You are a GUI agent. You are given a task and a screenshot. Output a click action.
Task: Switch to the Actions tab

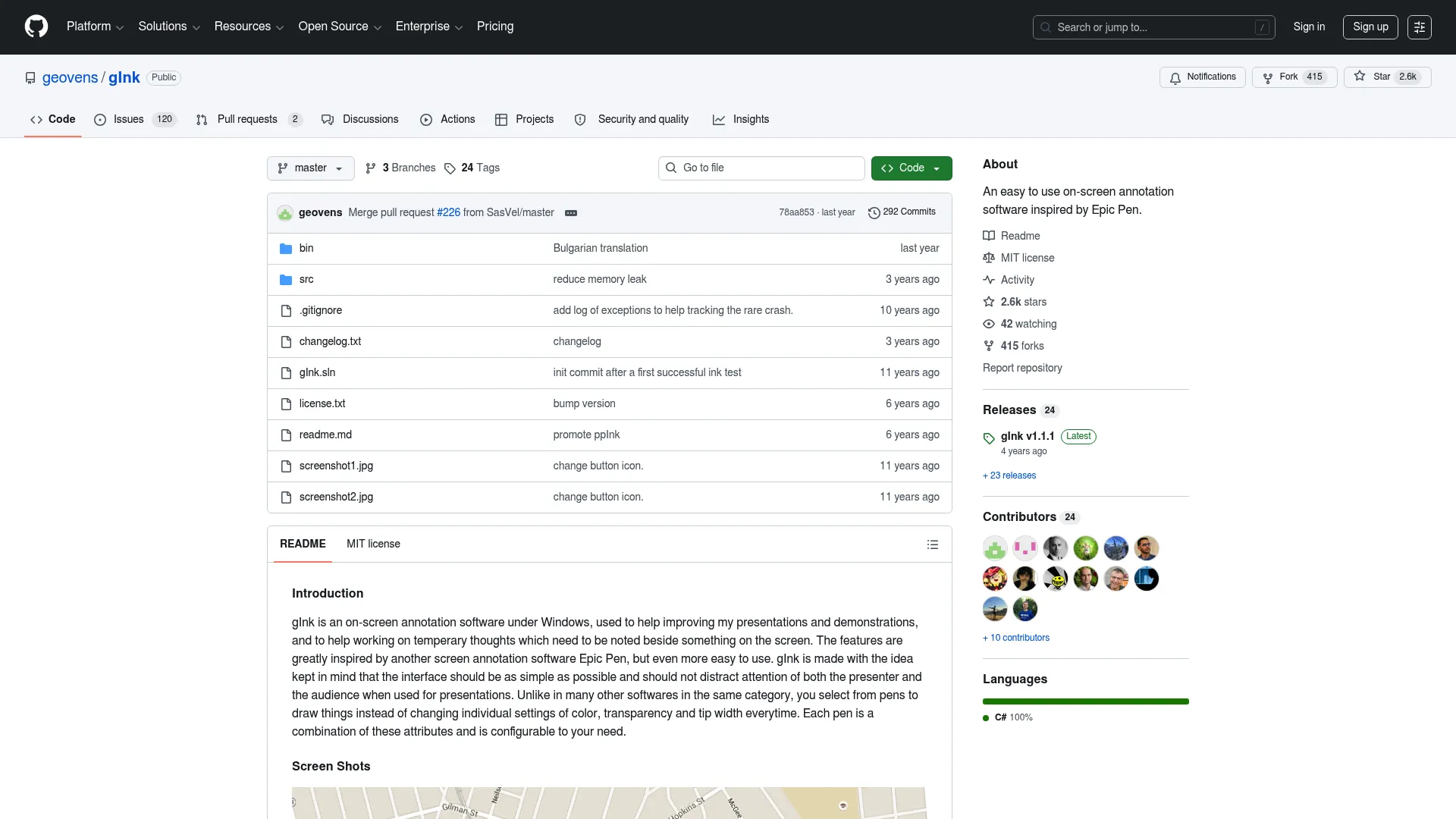(x=447, y=120)
